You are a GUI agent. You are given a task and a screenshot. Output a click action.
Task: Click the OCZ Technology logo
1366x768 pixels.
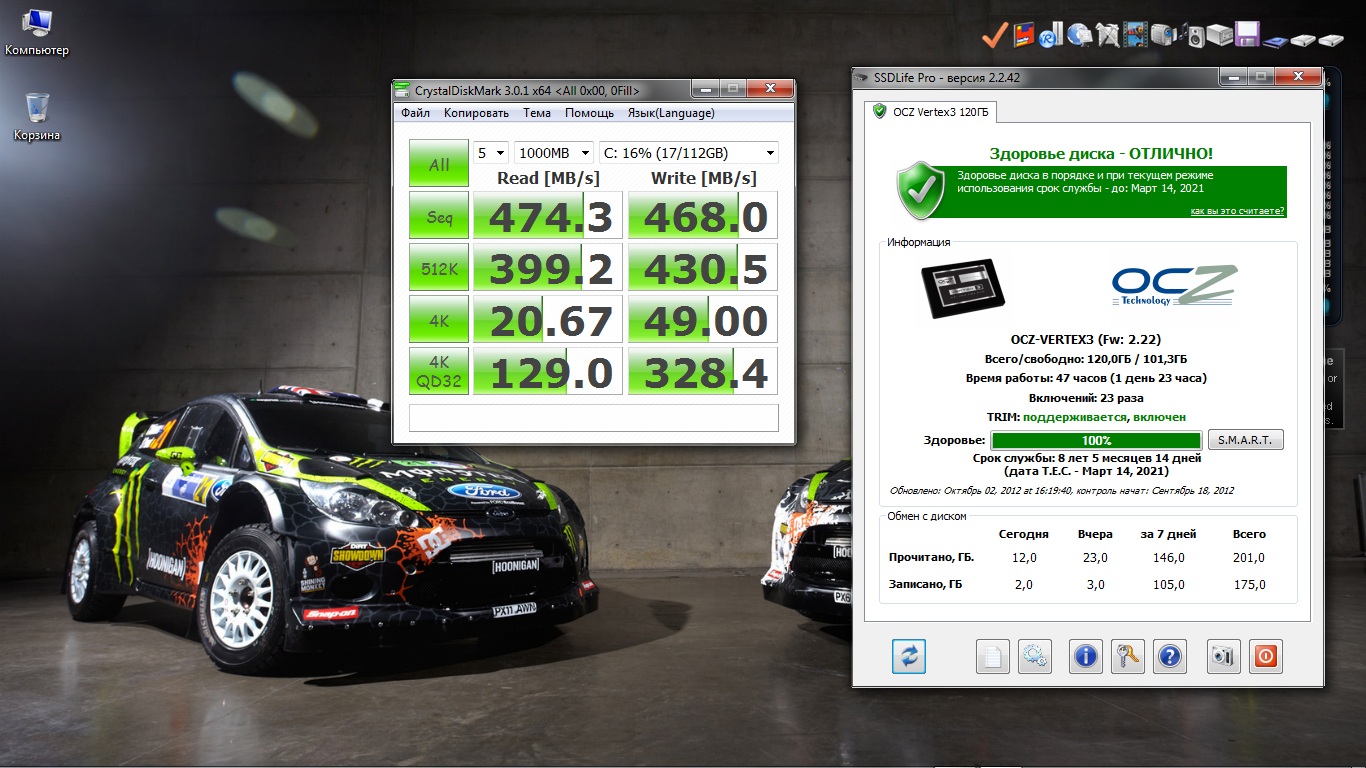tap(1175, 286)
